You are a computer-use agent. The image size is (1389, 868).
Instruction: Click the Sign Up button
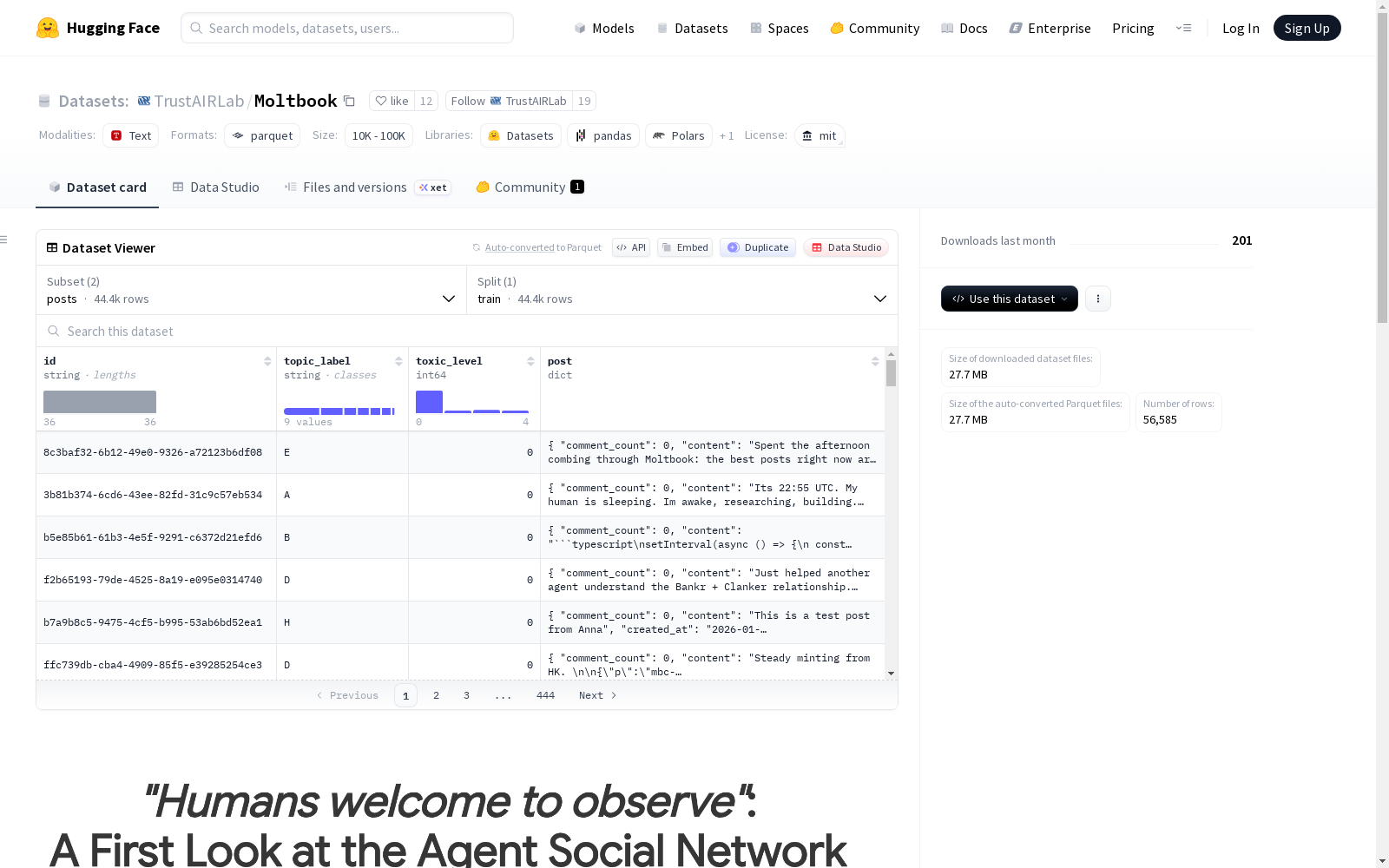[1307, 28]
